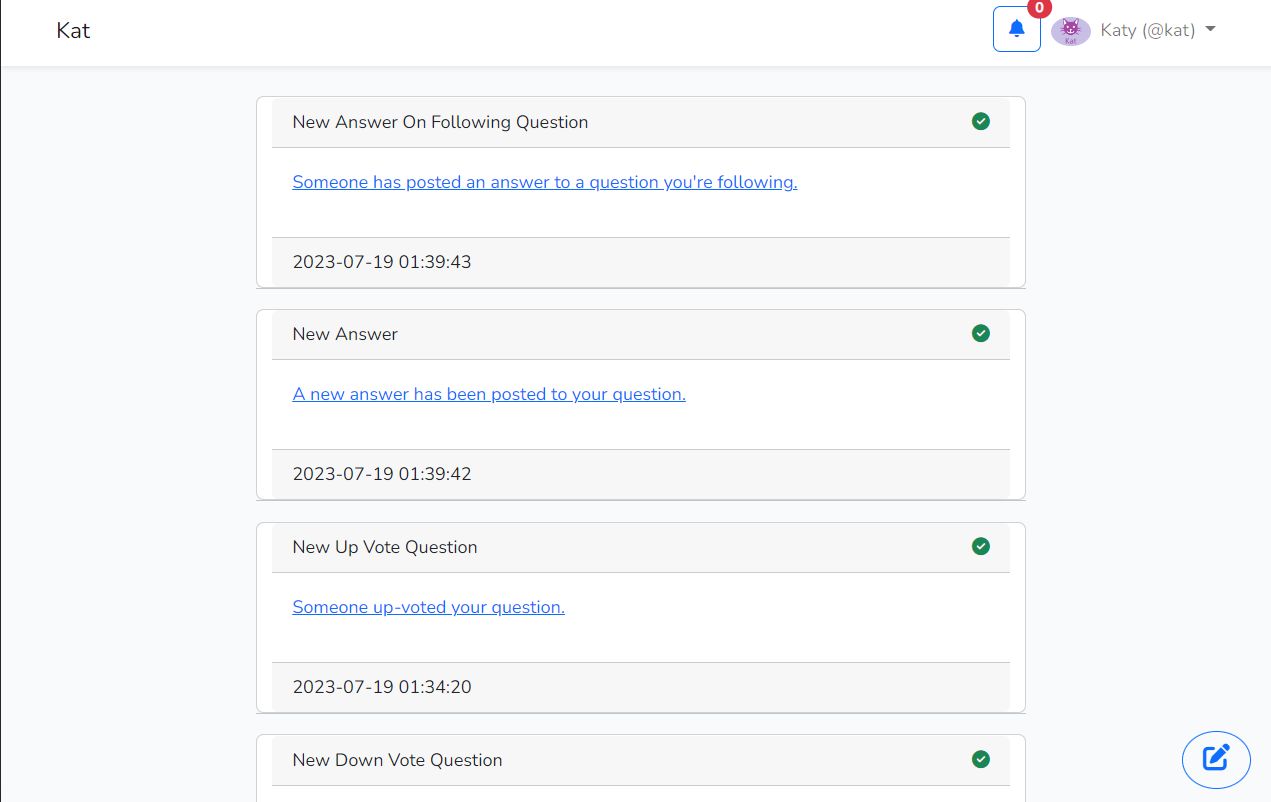Open link about answer on followed question
Viewport: 1271px width, 802px height.
pos(544,182)
